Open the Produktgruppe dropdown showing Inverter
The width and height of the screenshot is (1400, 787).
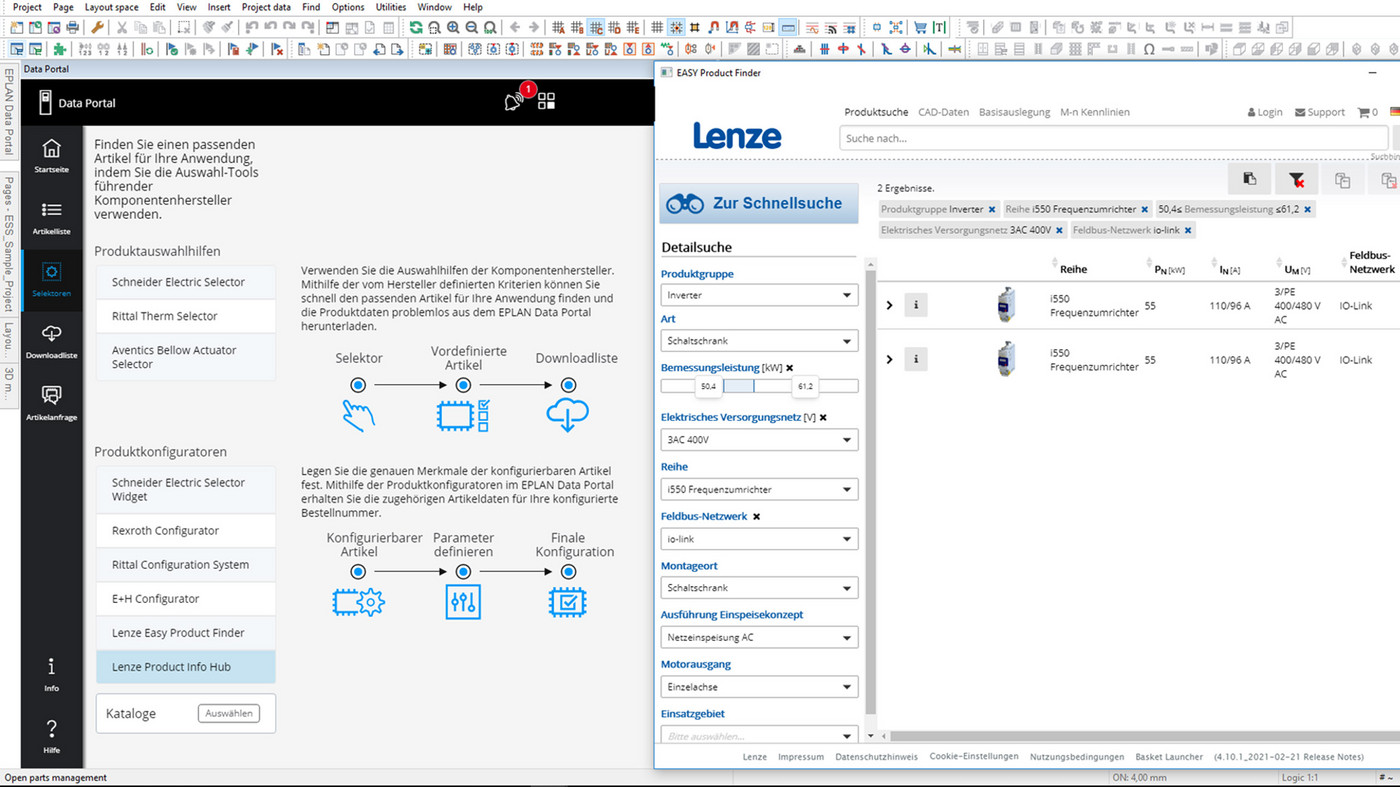pos(758,294)
